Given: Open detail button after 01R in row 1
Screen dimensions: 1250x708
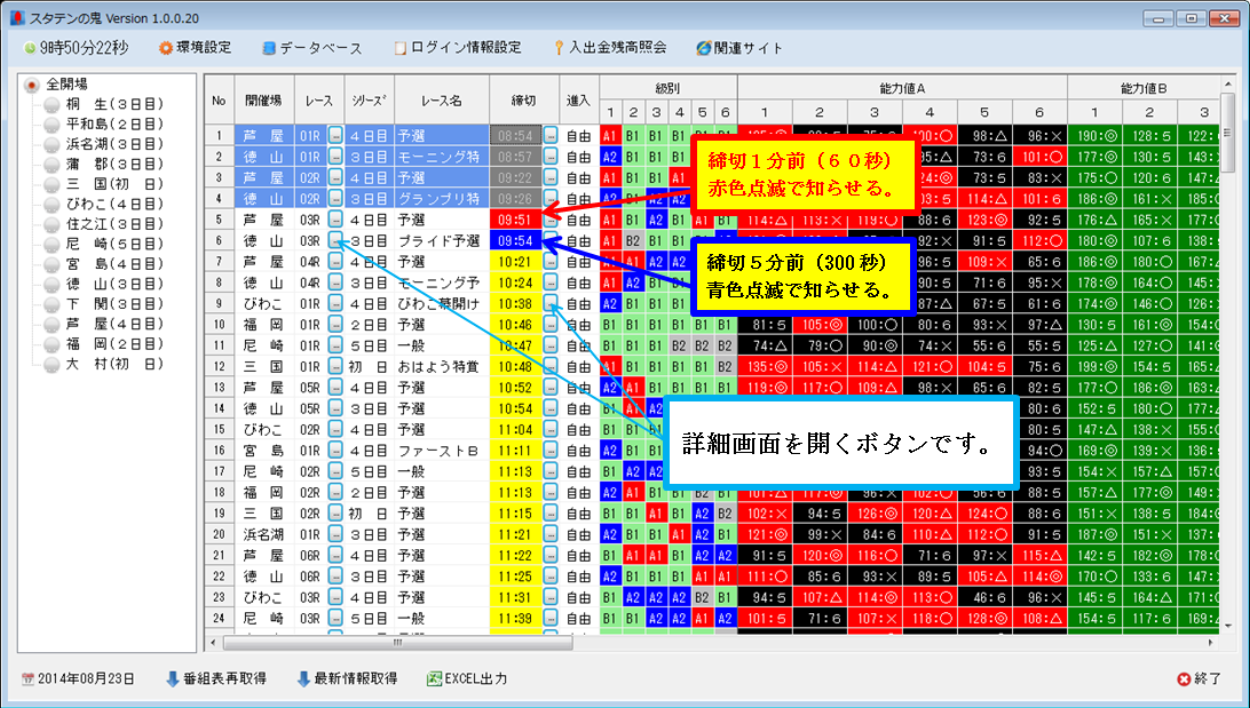Looking at the screenshot, I should (336, 135).
